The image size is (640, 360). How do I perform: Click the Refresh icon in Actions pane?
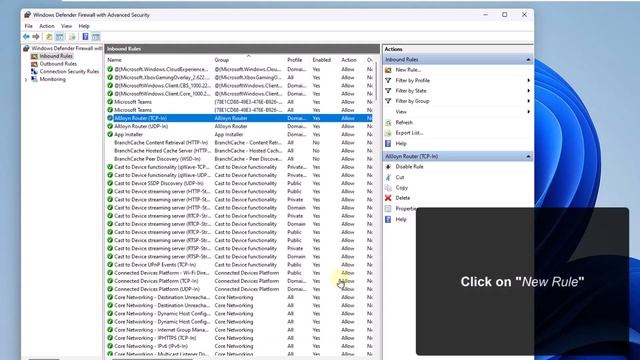(x=388, y=122)
